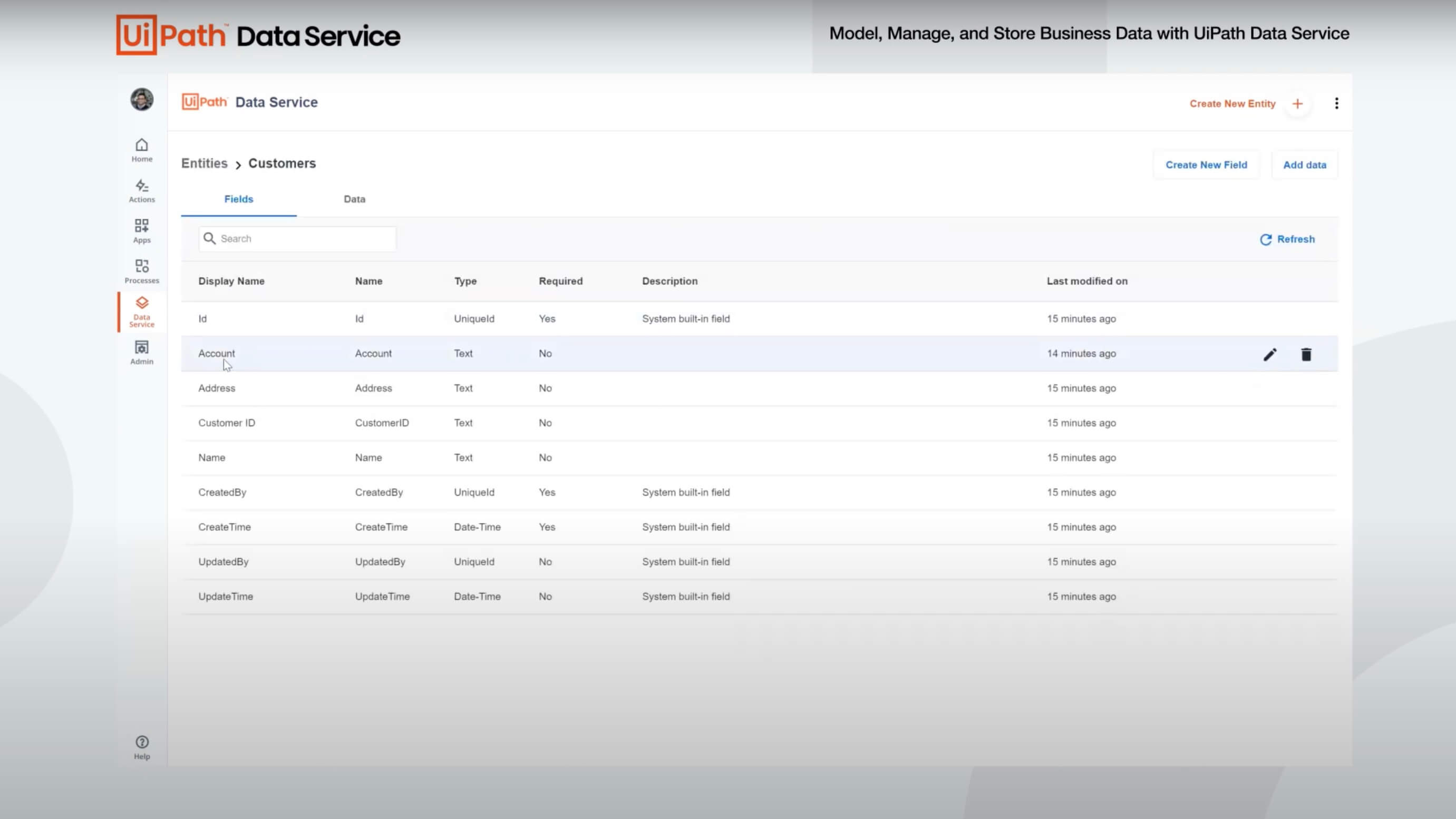Click the CustomerID name cell
This screenshot has width=1456, height=819.
point(382,423)
